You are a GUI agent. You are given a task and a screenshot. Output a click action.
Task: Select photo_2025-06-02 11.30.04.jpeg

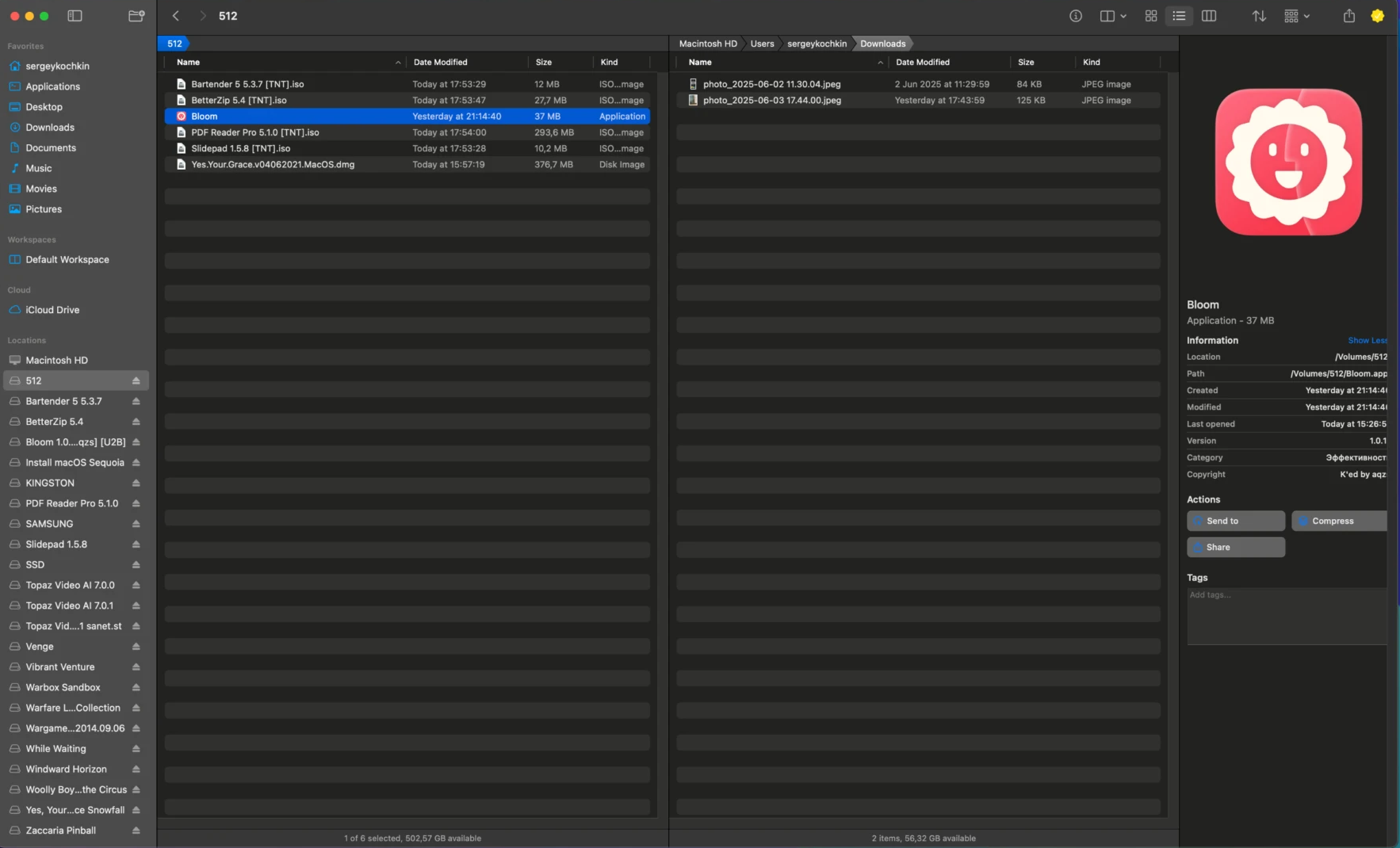(x=918, y=84)
